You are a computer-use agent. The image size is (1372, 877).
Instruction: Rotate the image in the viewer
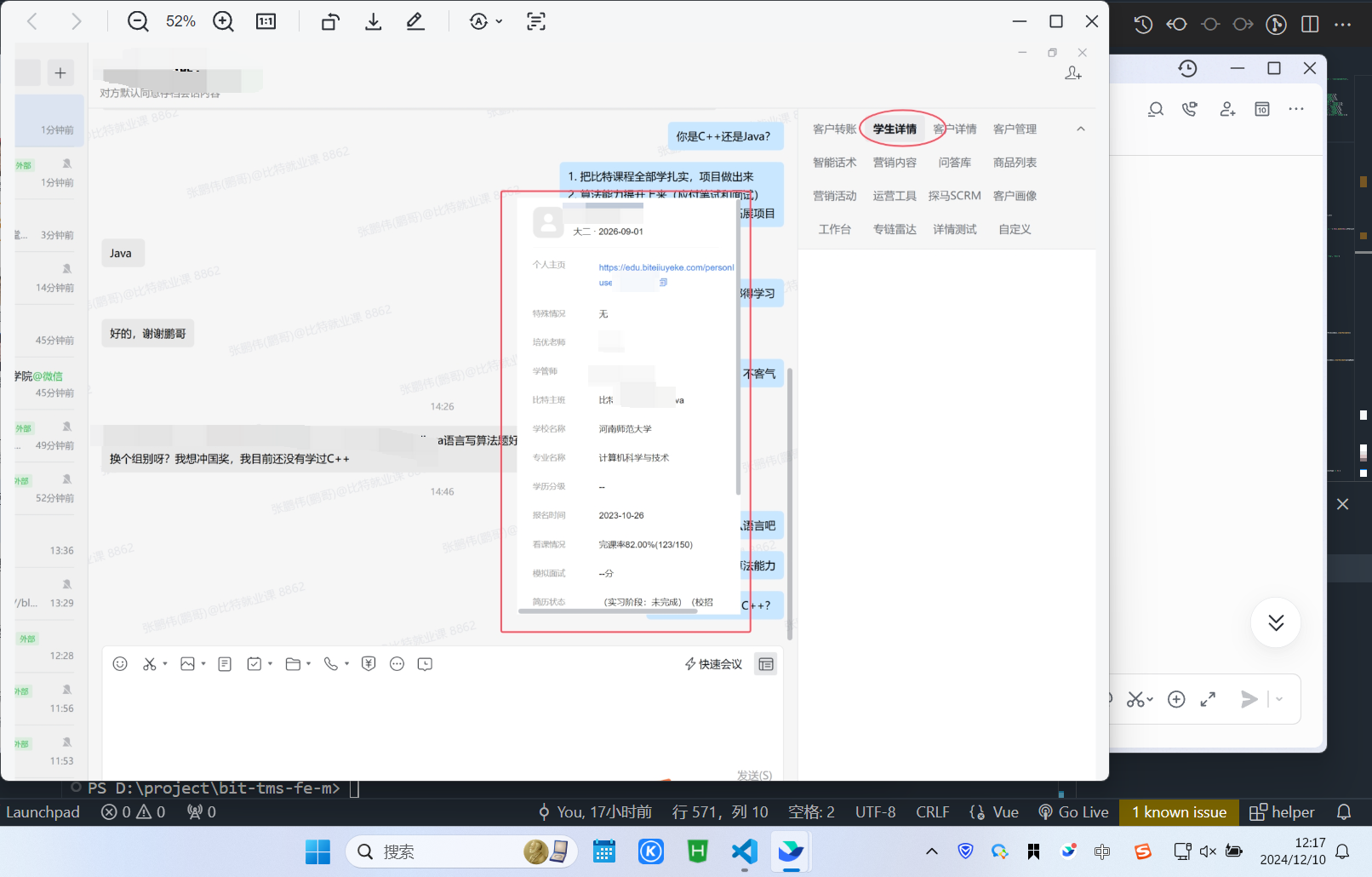[x=330, y=21]
